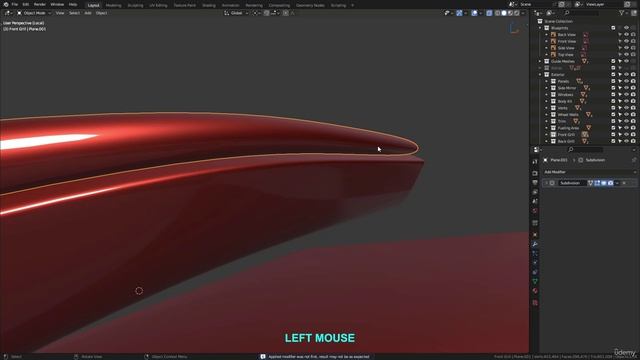The image size is (640, 360).
Task: Open the viewport shading options dropdown
Action: click(523, 13)
